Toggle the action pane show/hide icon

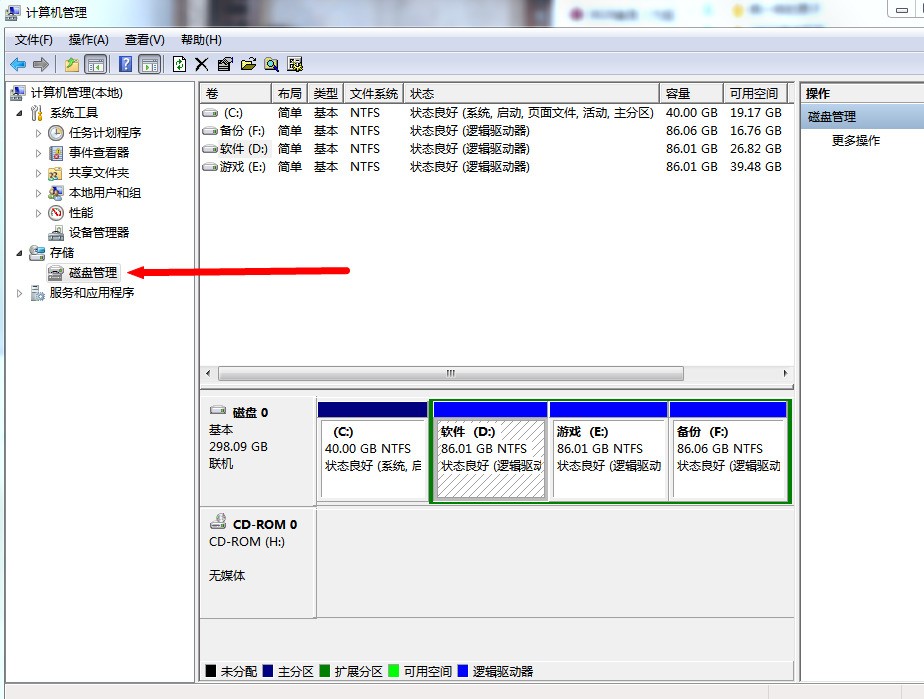pyautogui.click(x=150, y=64)
